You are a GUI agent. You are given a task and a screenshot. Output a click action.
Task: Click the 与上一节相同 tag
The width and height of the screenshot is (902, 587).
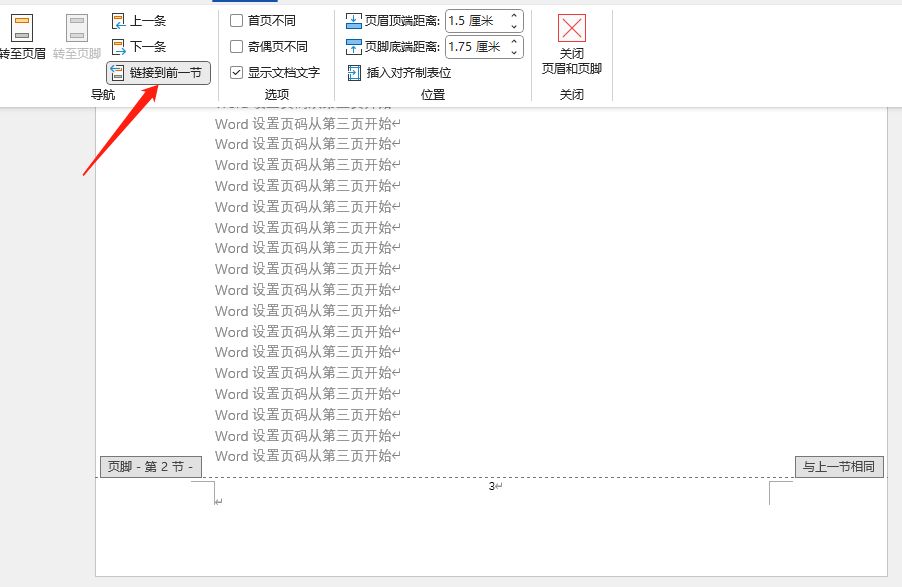pos(838,466)
